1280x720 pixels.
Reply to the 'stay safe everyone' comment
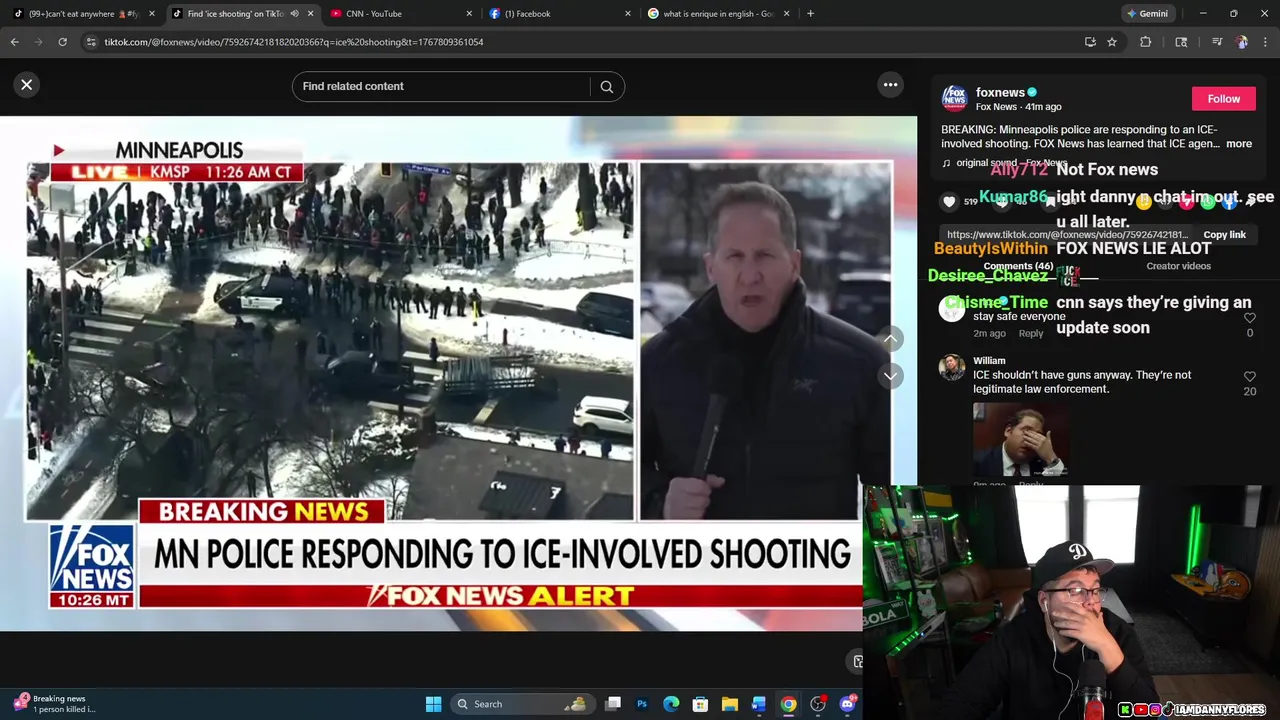coord(1030,333)
